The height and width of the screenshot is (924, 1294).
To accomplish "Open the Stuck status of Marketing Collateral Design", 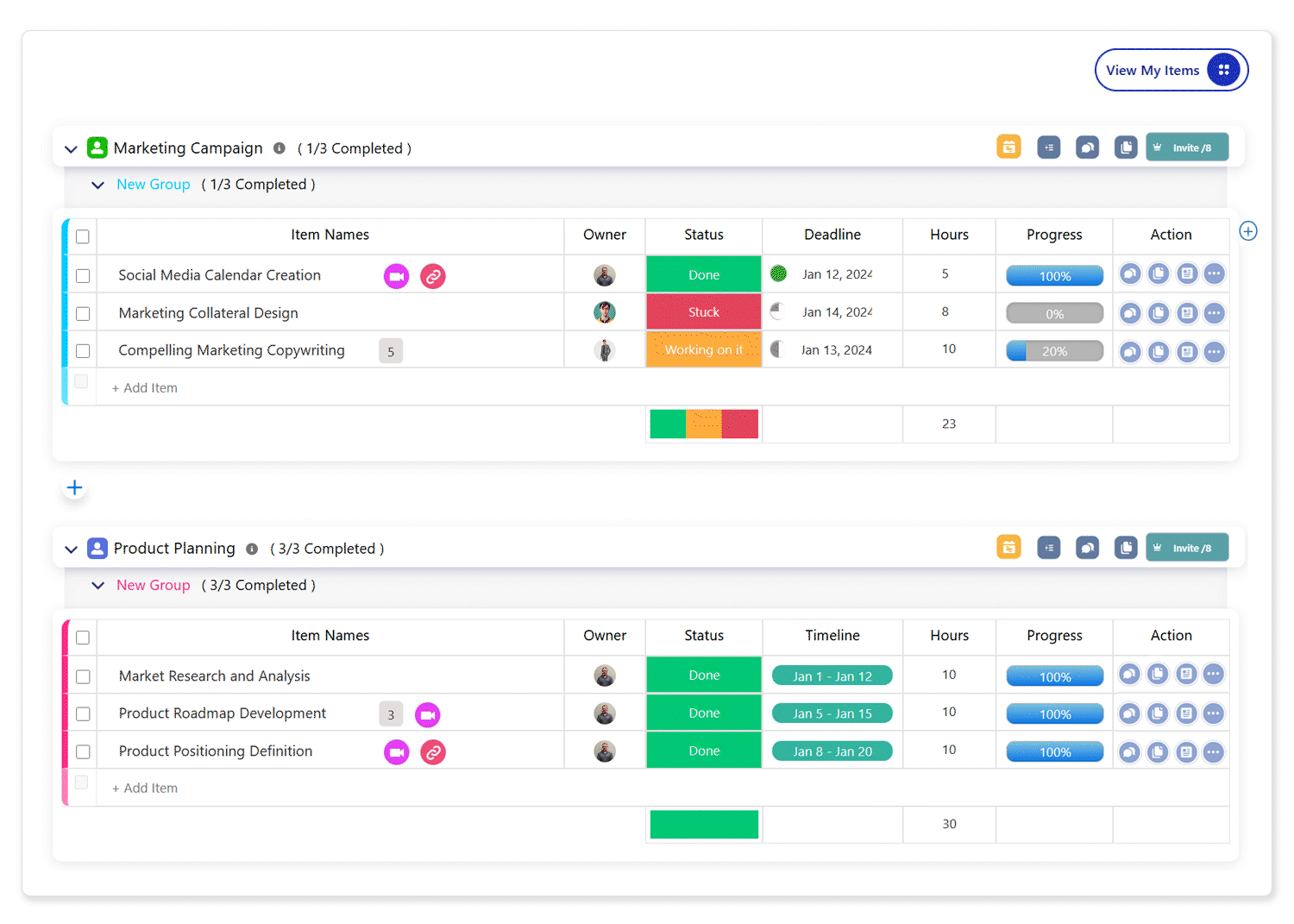I will [703, 312].
